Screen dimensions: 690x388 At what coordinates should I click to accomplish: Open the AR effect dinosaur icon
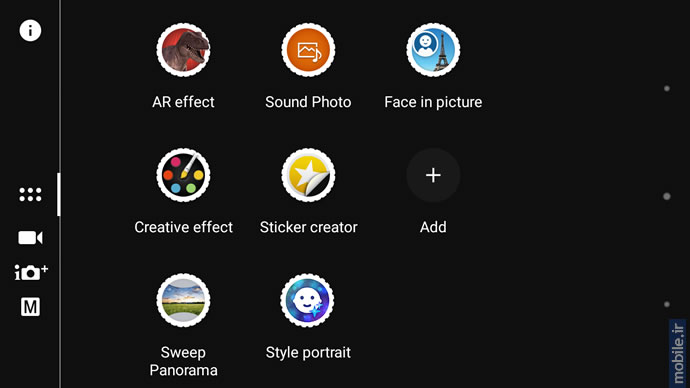(x=183, y=50)
